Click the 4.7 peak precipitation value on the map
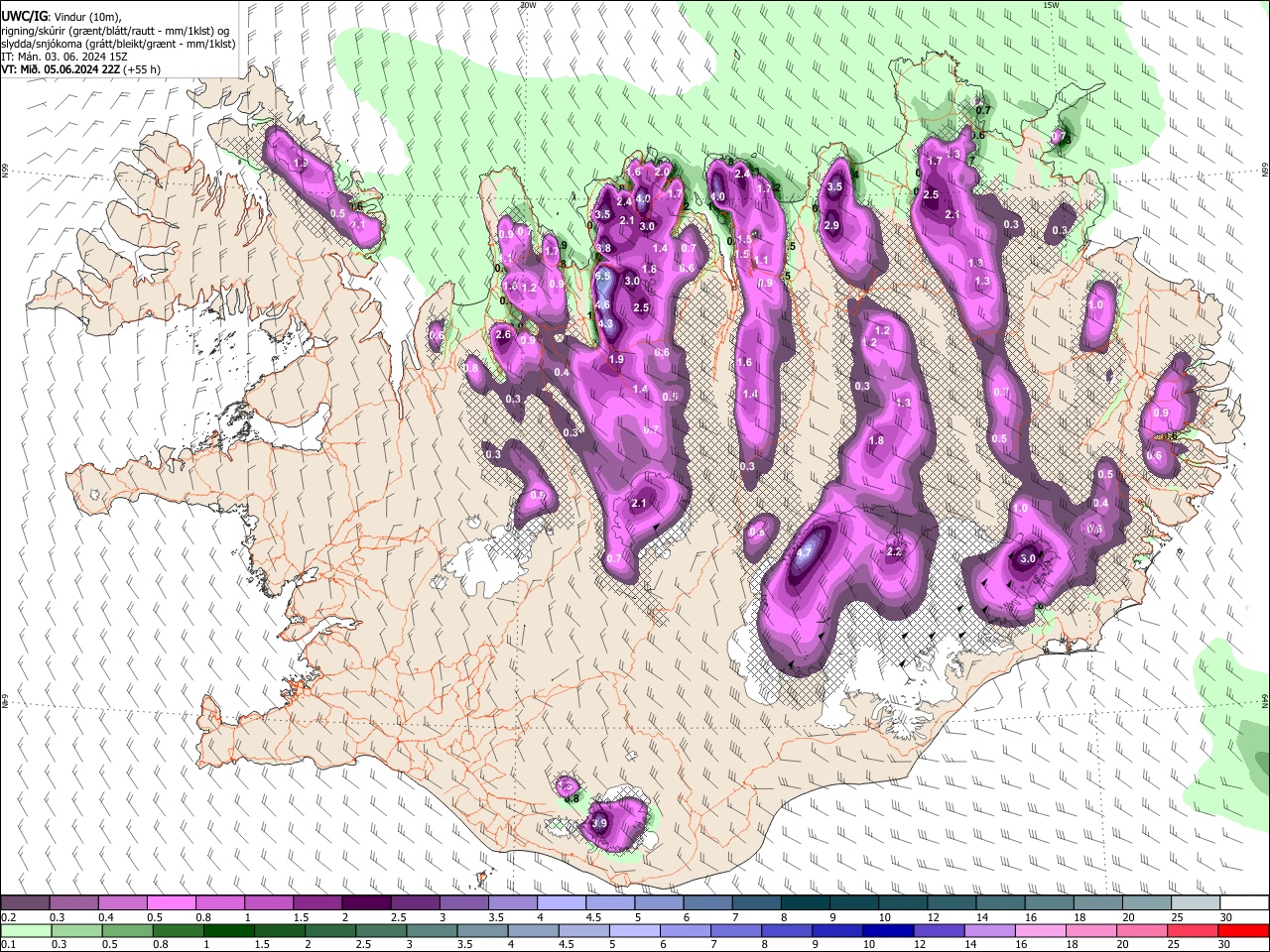Image resolution: width=1270 pixels, height=952 pixels. tap(805, 552)
